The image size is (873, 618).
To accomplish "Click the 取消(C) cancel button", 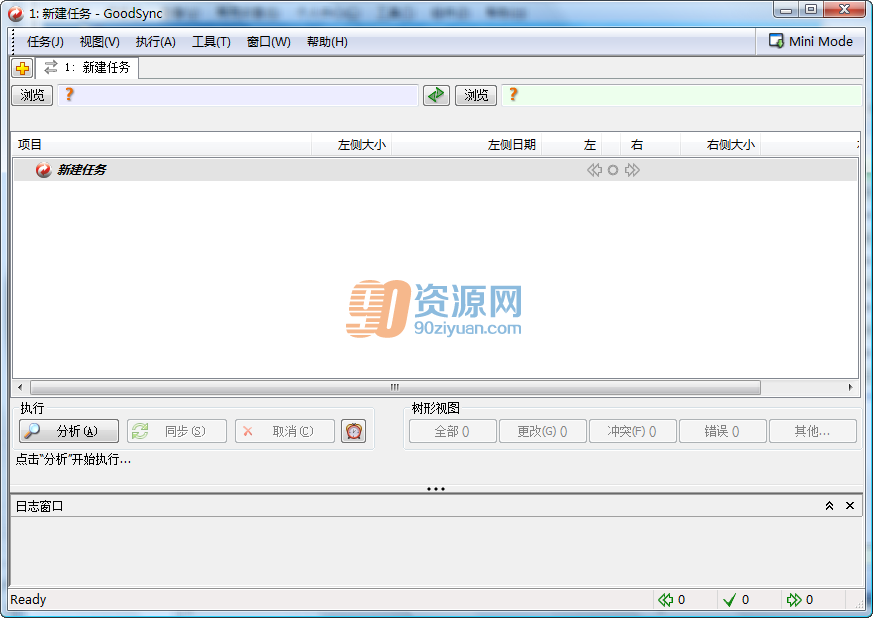I will [285, 431].
